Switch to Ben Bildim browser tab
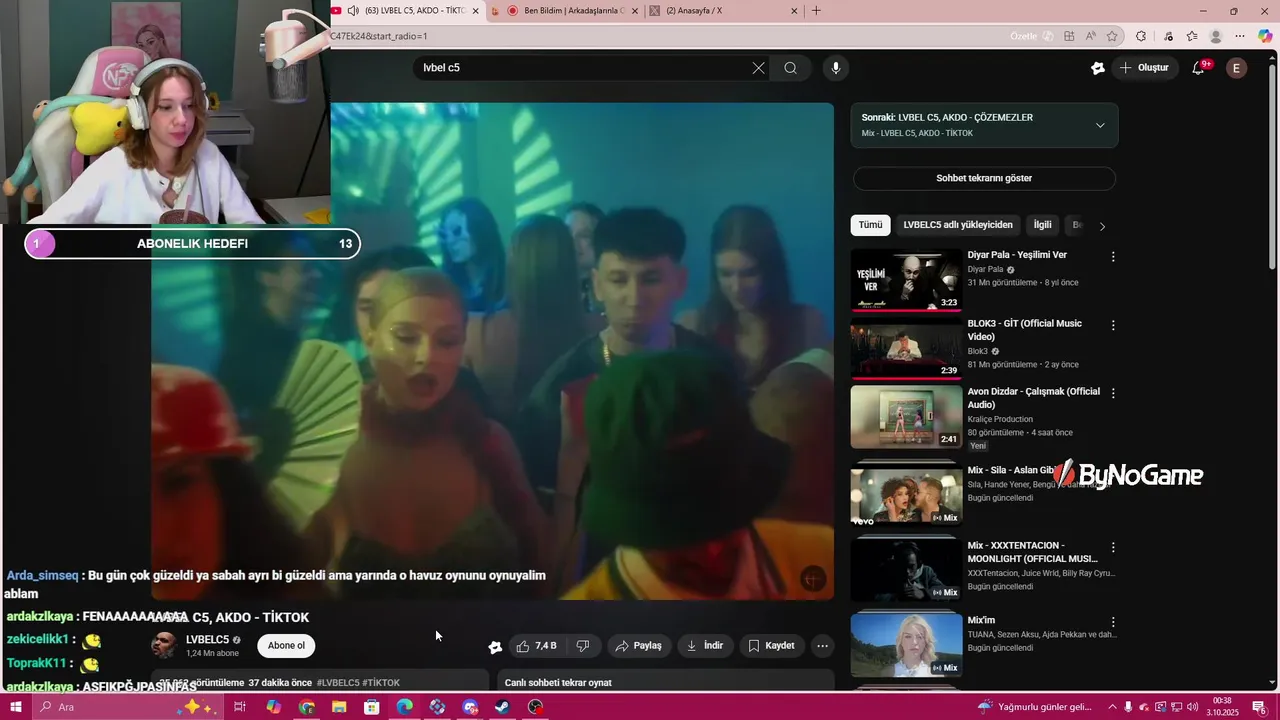Screen dimensions: 1280x720 pos(565,11)
